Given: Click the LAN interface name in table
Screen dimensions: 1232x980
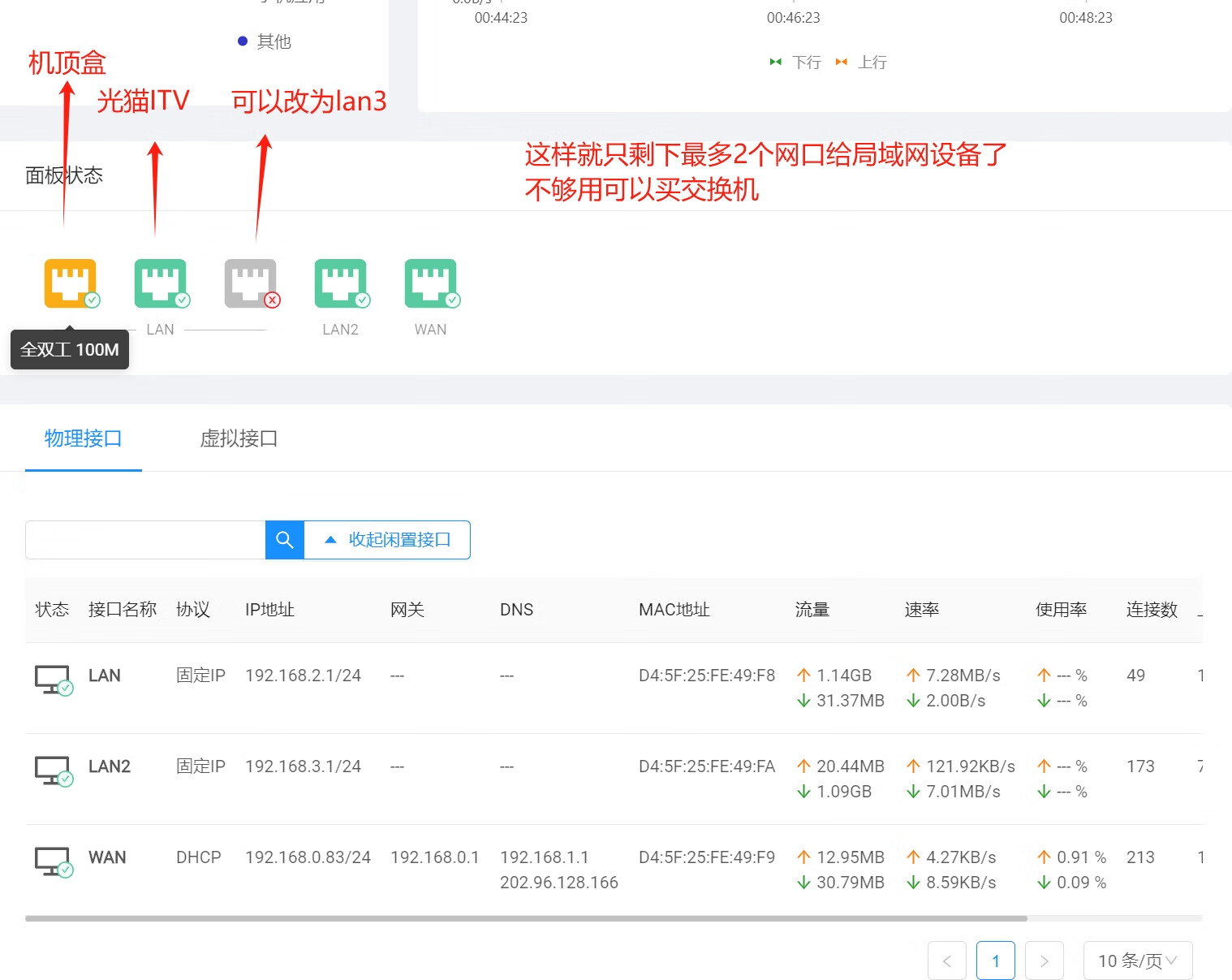Looking at the screenshot, I should coord(105,676).
